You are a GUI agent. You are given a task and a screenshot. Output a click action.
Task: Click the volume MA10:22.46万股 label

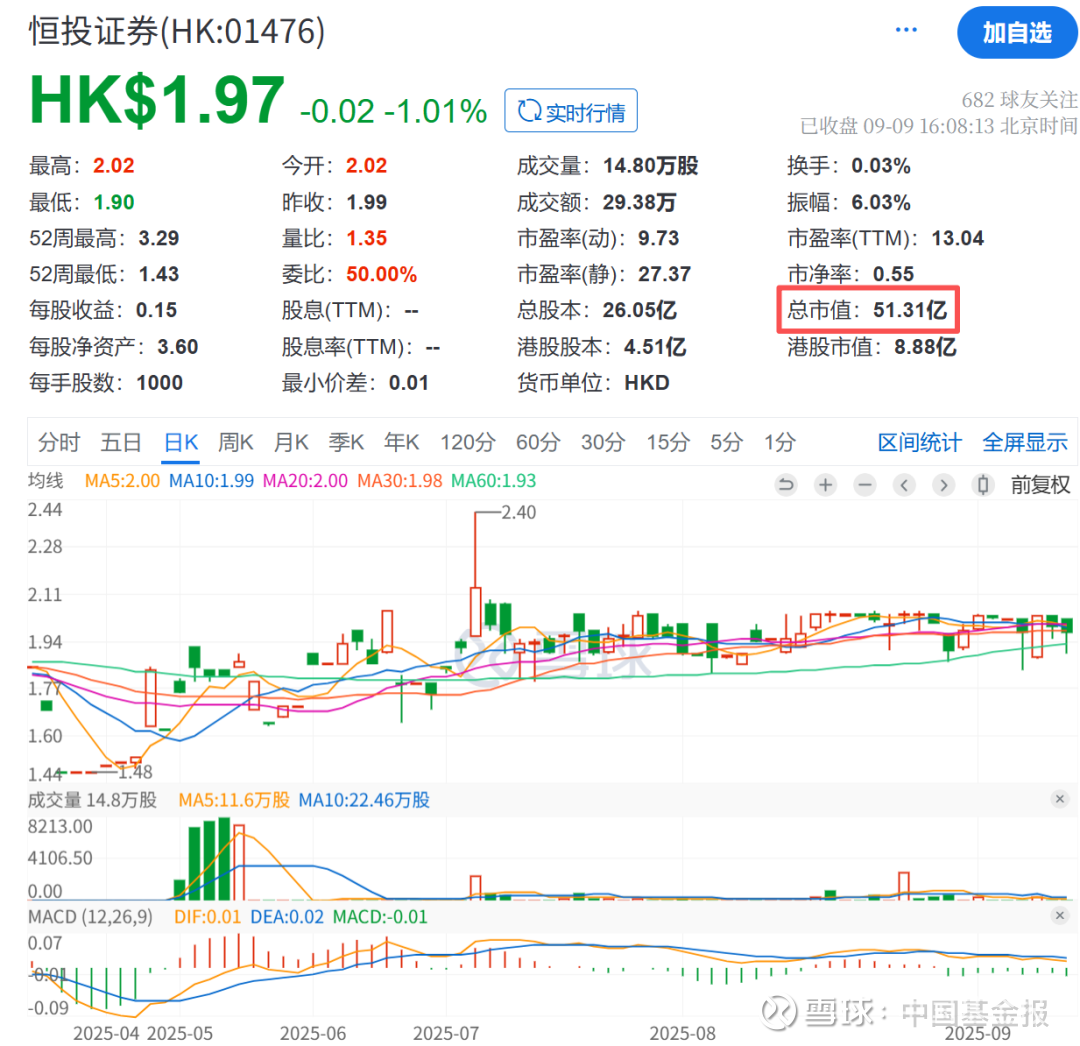click(x=364, y=800)
